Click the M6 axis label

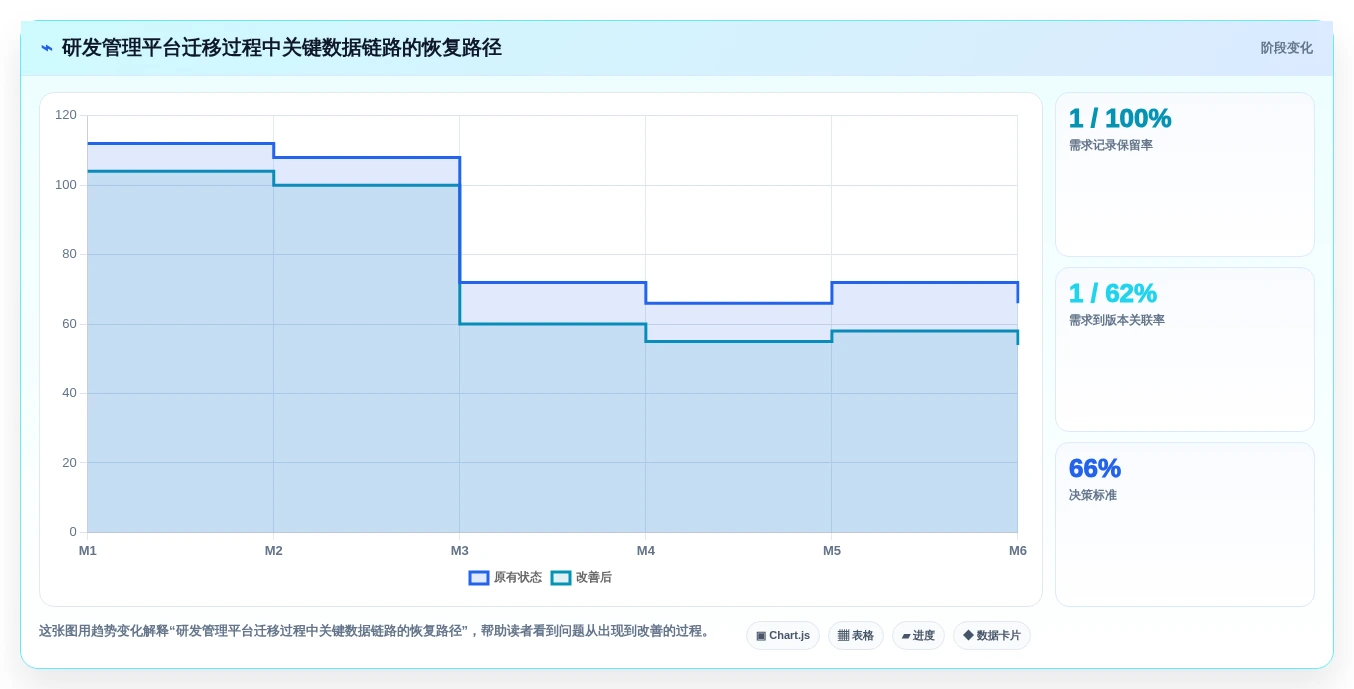tap(1018, 551)
